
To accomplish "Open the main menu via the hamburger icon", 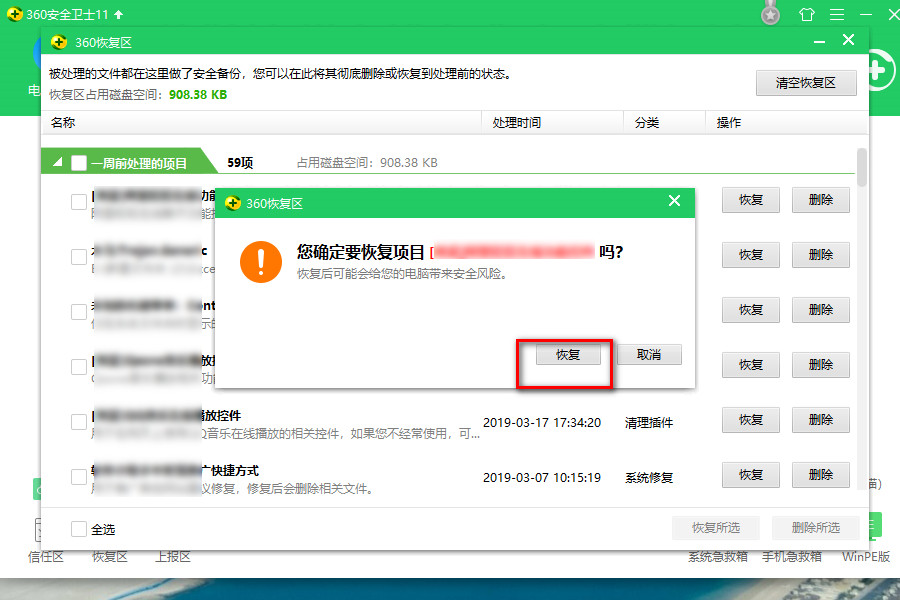I will click(838, 14).
